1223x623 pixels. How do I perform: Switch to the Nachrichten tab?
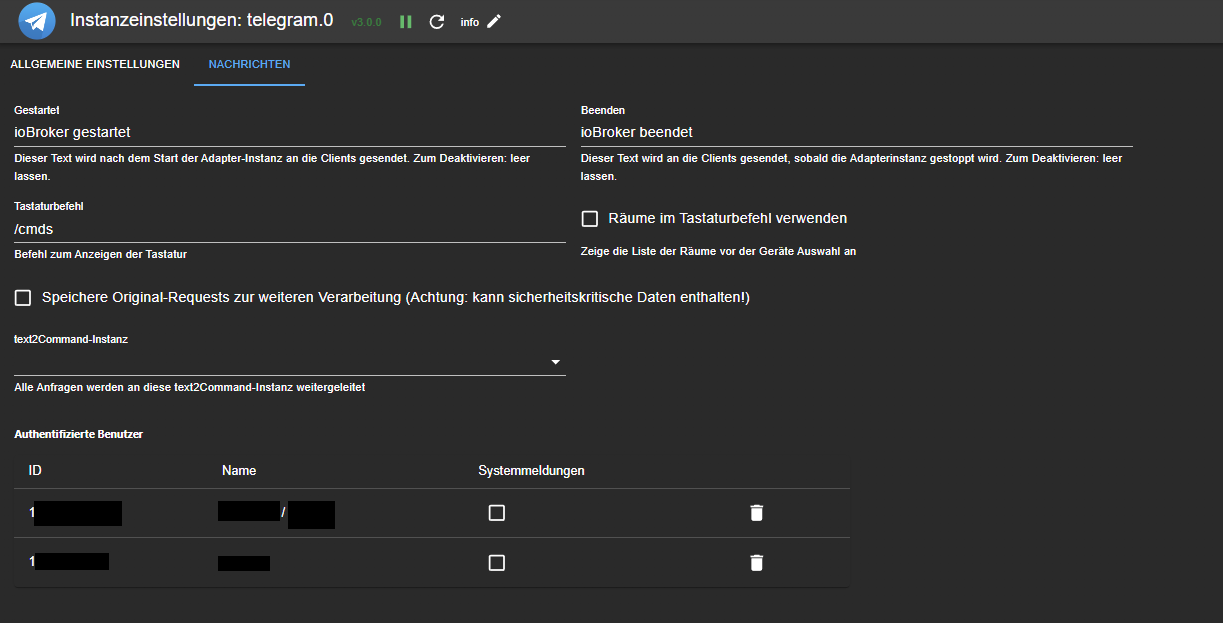point(249,64)
